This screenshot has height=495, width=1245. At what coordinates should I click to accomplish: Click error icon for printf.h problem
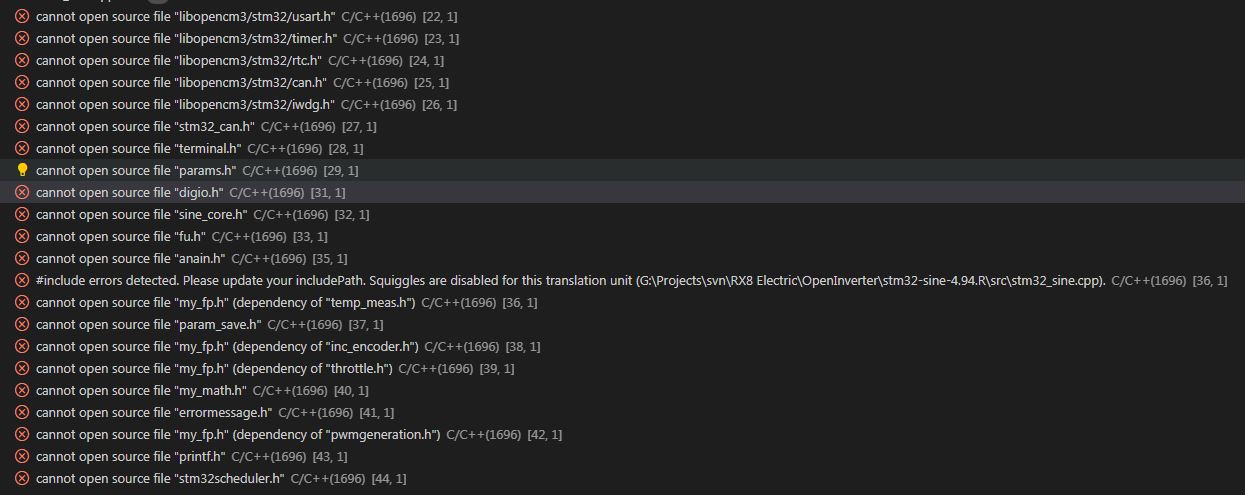[x=22, y=456]
